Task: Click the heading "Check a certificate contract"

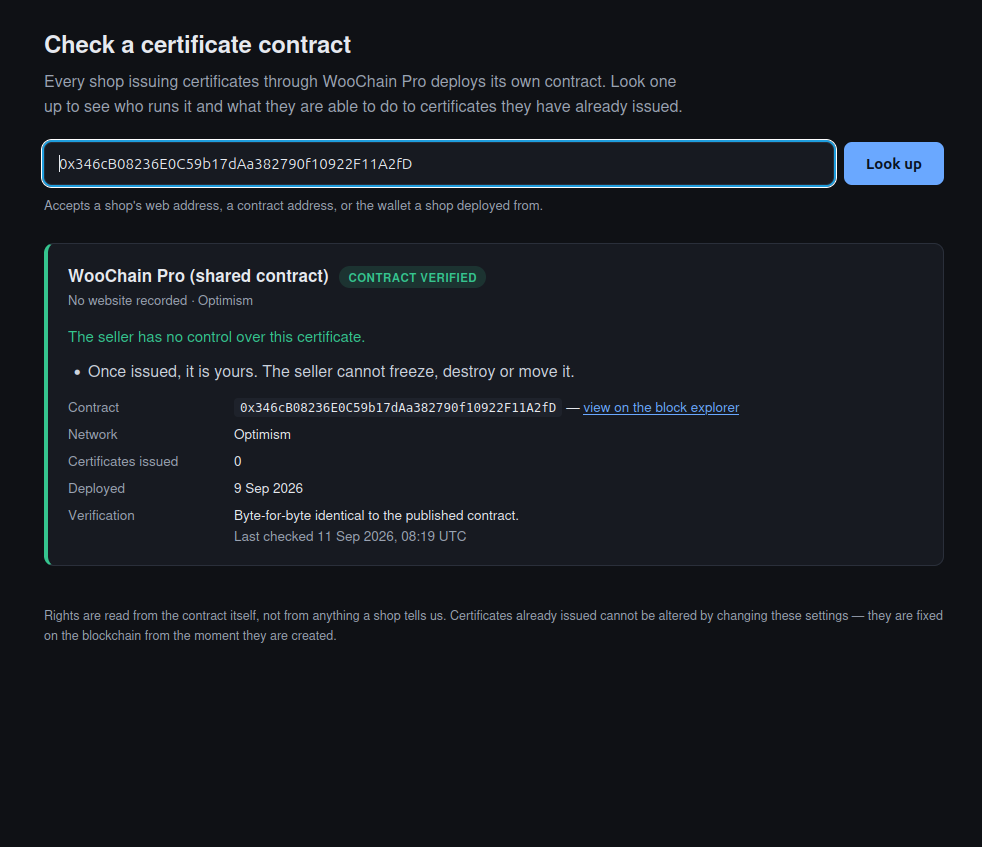Action: (x=197, y=44)
